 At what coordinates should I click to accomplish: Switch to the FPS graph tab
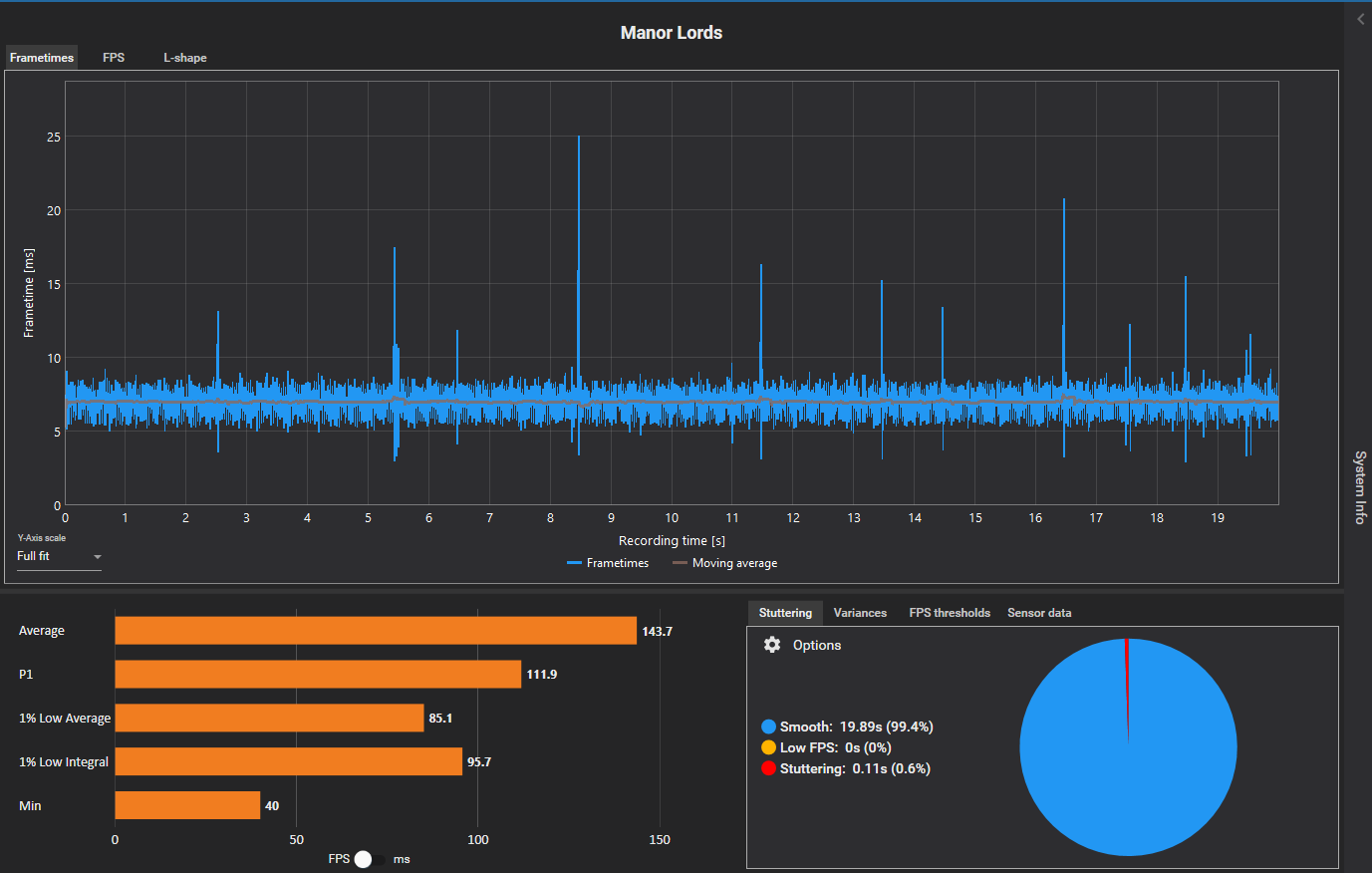(114, 58)
